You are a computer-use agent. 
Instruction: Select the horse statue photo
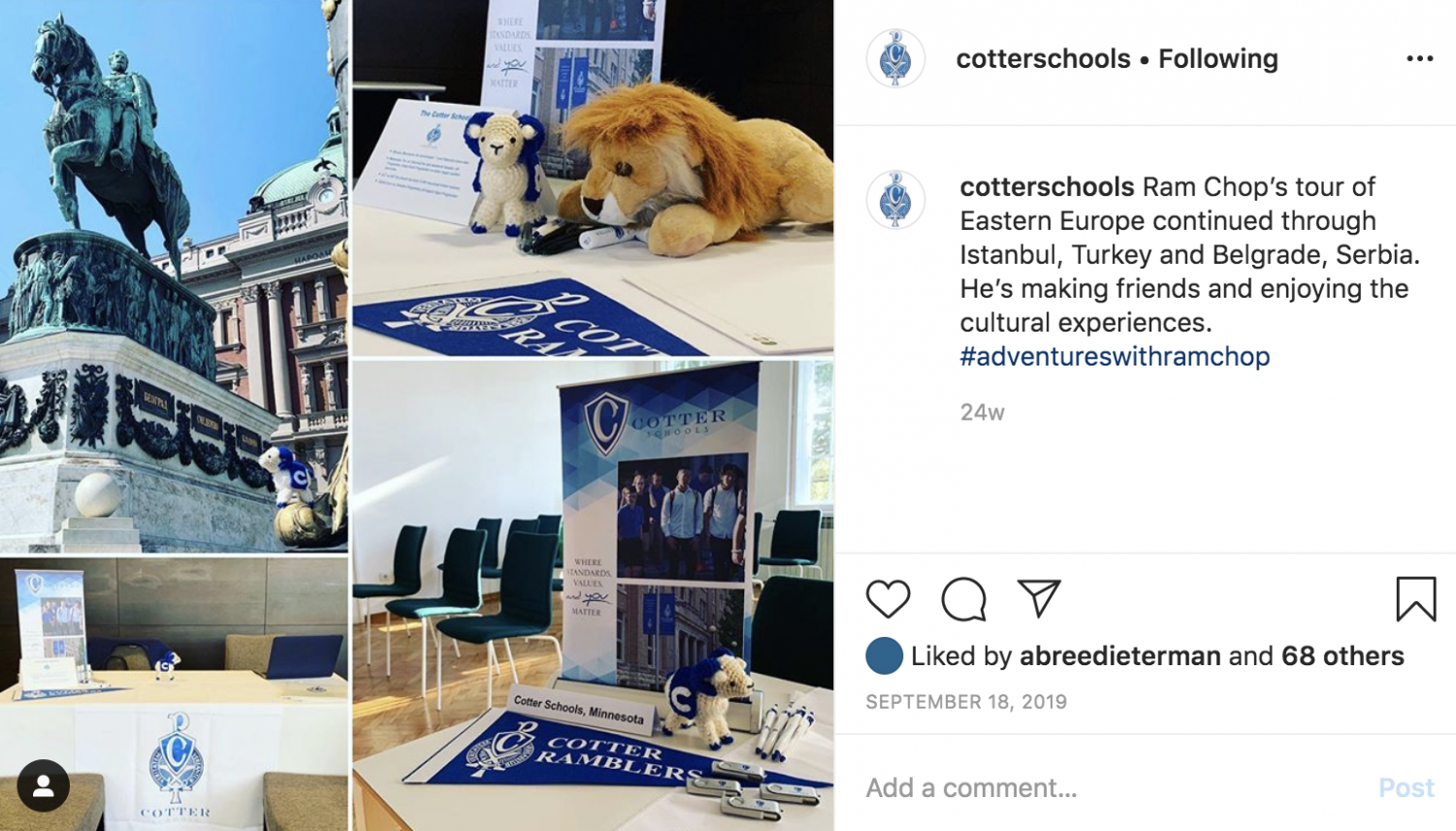[x=174, y=276]
